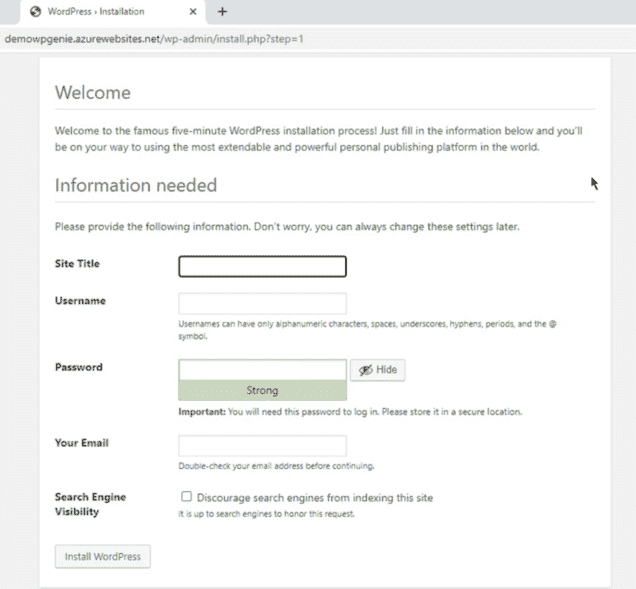Click the Search Engine Visibility label
The width and height of the screenshot is (636, 589).
[90, 504]
